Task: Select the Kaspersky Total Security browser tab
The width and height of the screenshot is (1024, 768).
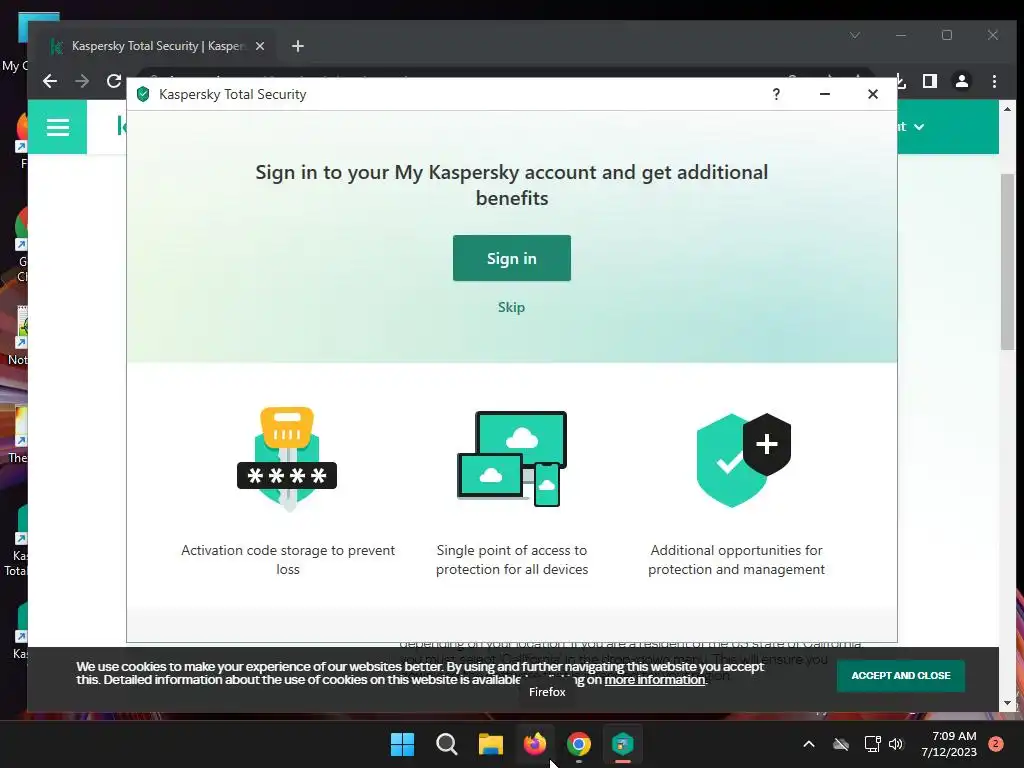Action: pyautogui.click(x=157, y=46)
